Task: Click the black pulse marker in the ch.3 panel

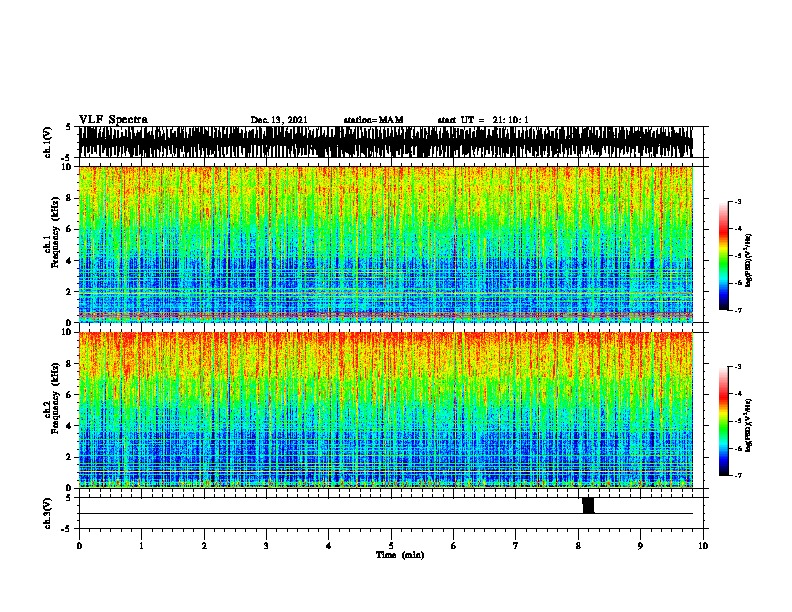Action: [x=588, y=505]
